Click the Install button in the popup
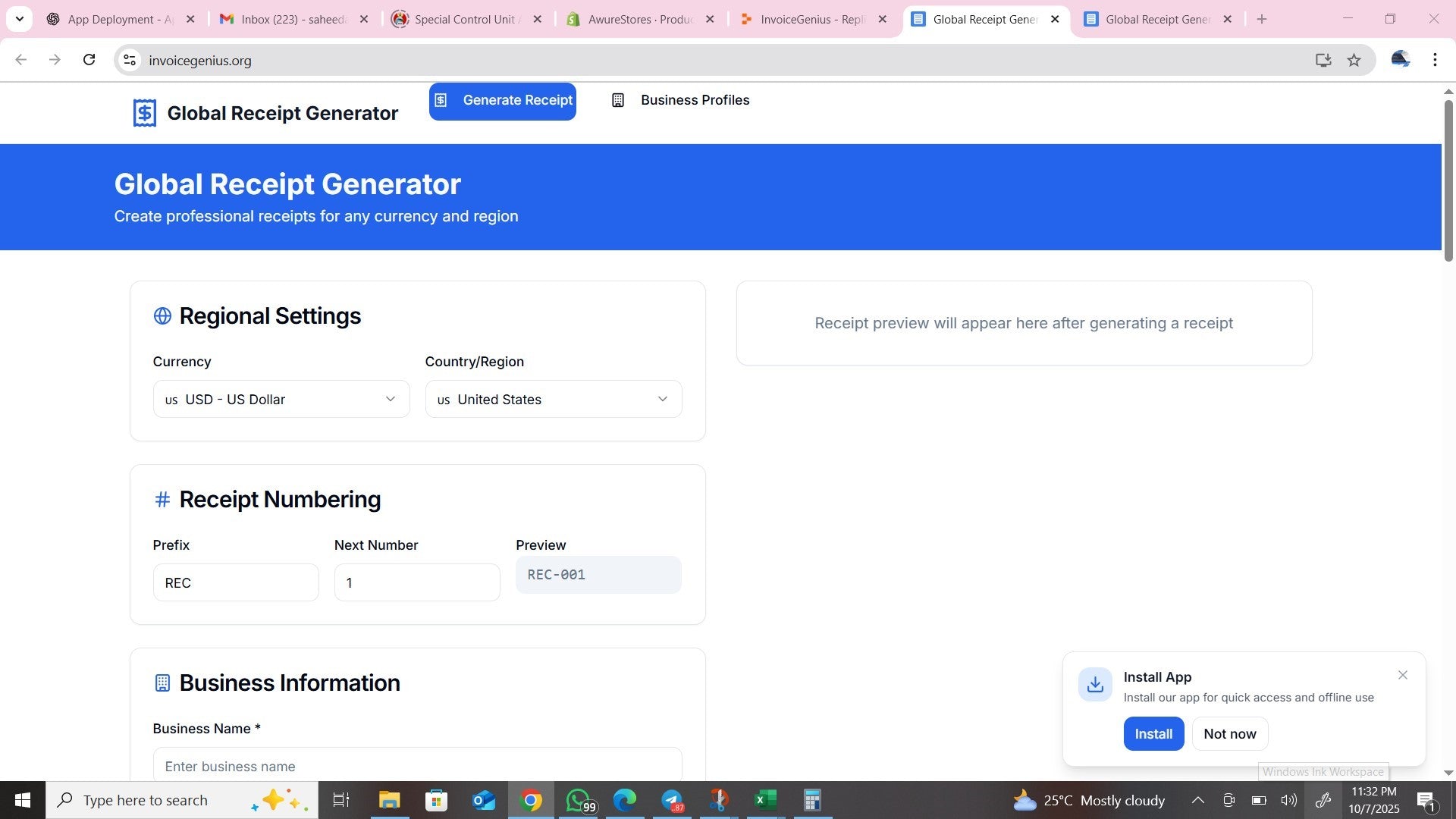The width and height of the screenshot is (1456, 819). pos(1153,733)
